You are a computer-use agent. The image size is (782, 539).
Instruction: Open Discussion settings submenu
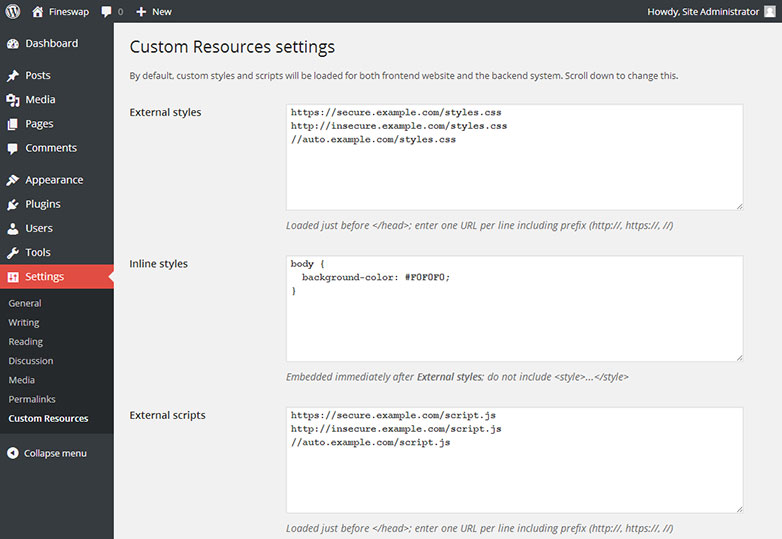click(30, 360)
